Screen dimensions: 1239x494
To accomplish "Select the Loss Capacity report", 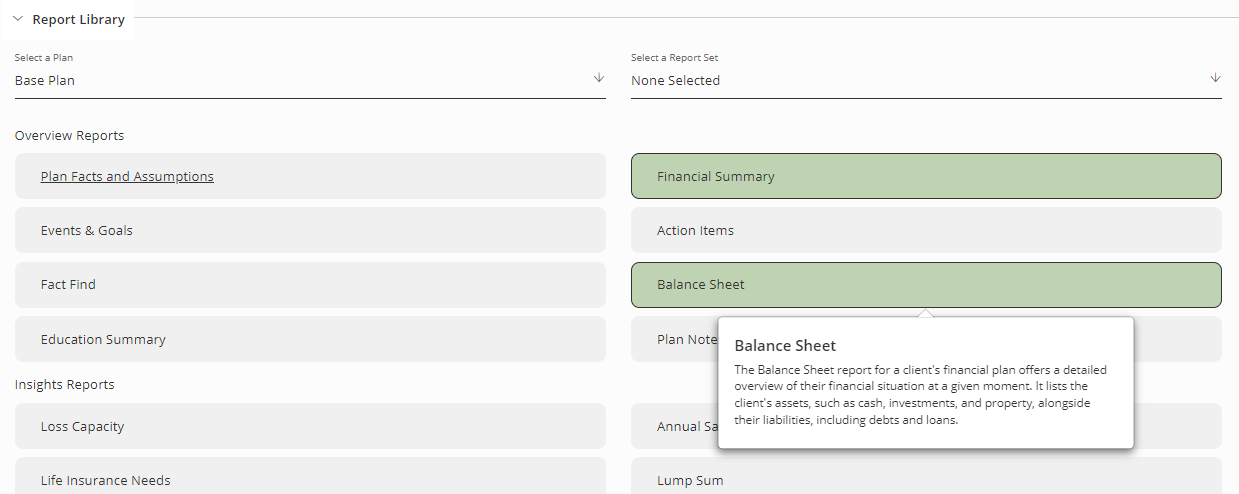I will [310, 426].
